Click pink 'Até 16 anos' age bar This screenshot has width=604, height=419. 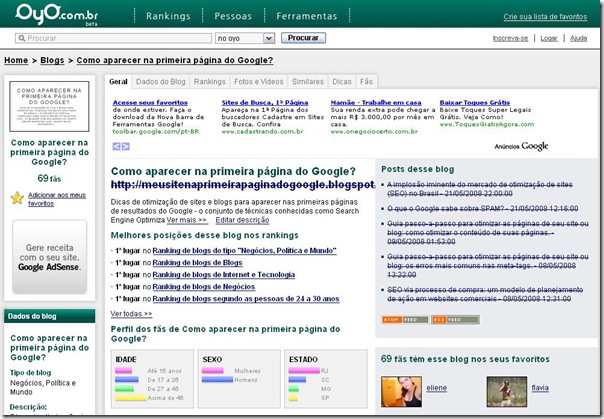[x=123, y=371]
